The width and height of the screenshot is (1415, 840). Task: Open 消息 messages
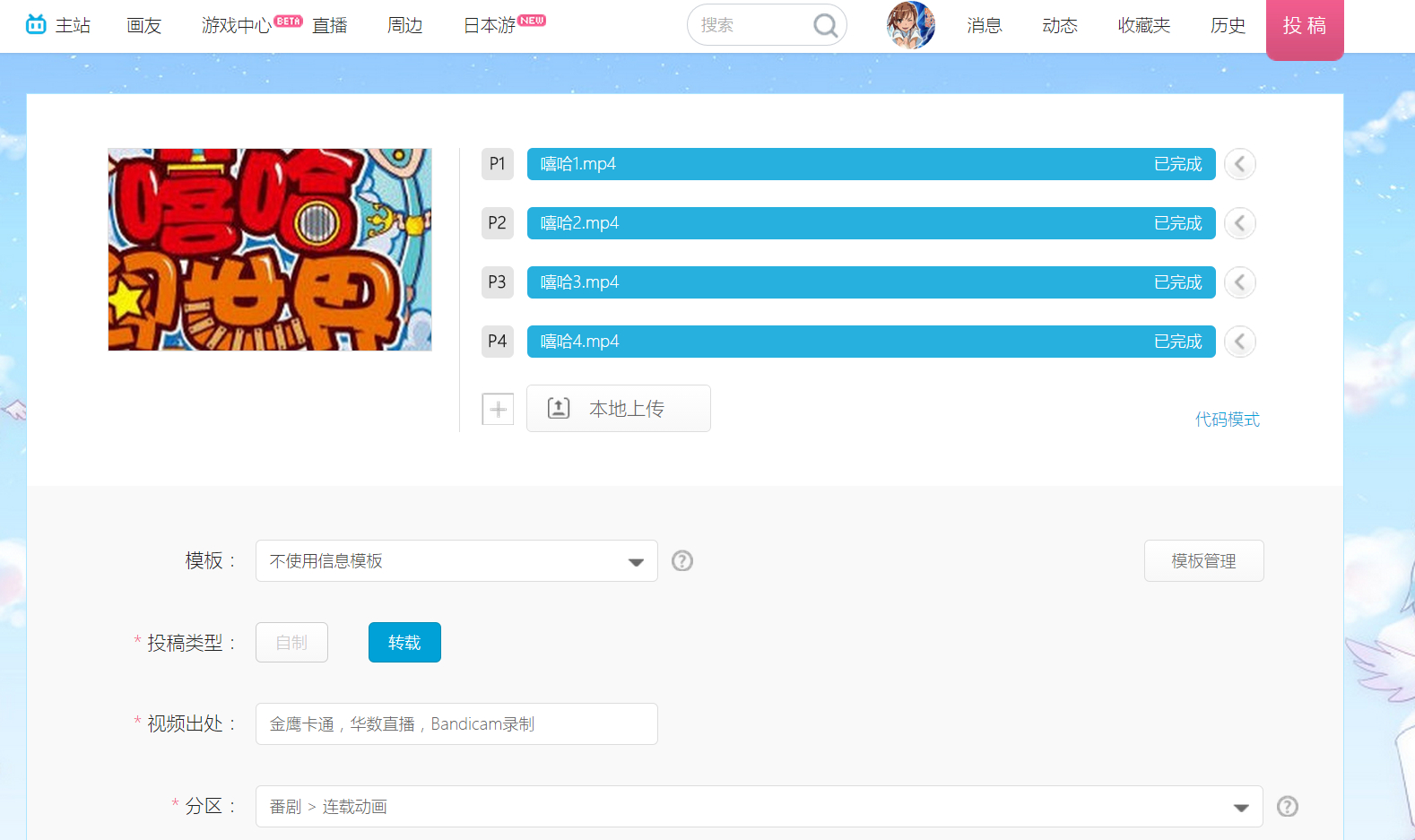click(x=985, y=25)
